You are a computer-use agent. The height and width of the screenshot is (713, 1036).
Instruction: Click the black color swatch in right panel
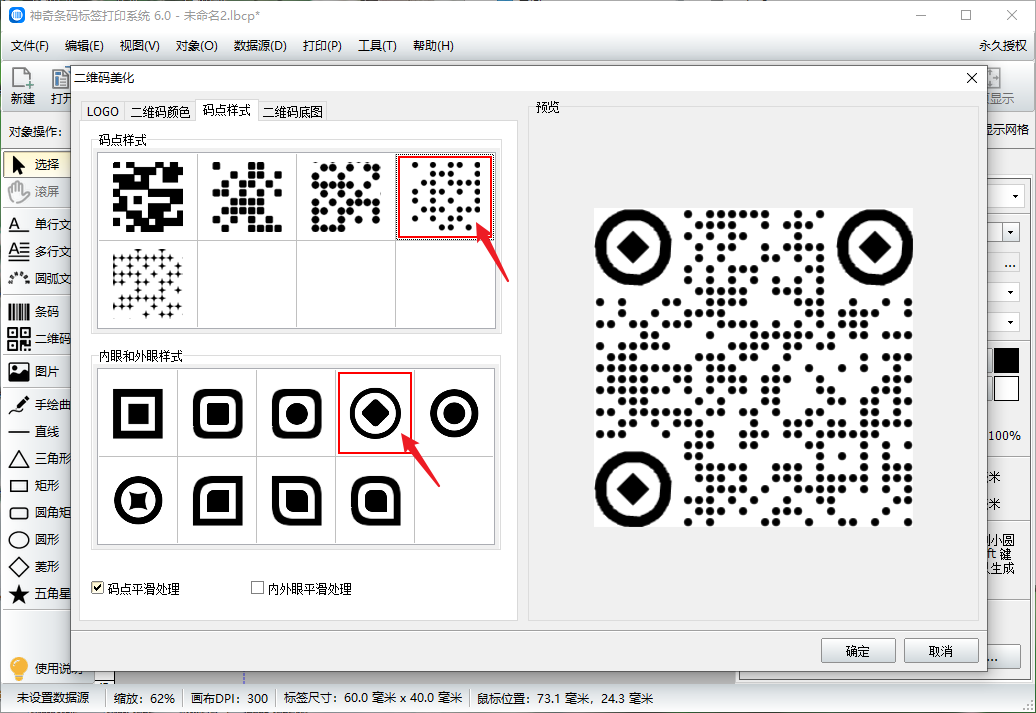click(1006, 361)
